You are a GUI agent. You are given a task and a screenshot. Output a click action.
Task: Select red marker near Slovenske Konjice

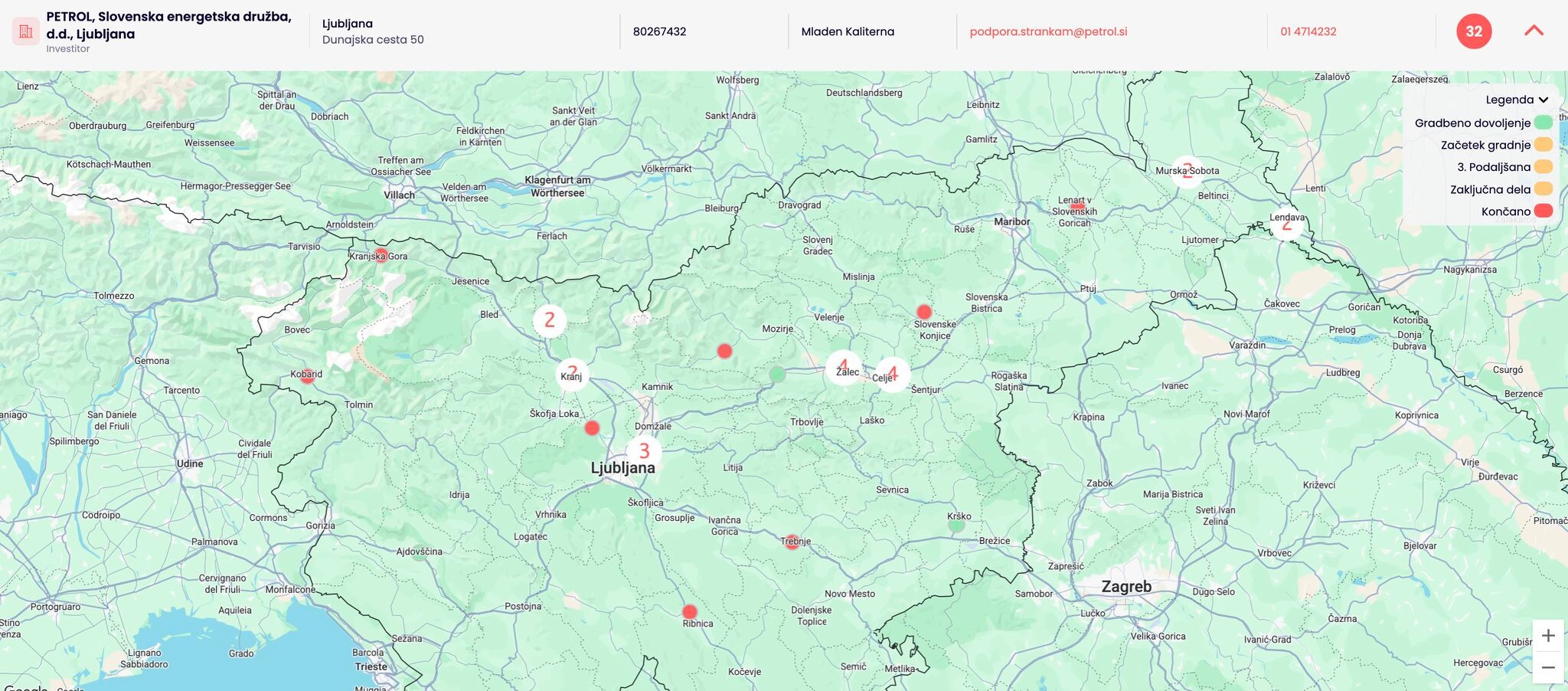pos(924,312)
